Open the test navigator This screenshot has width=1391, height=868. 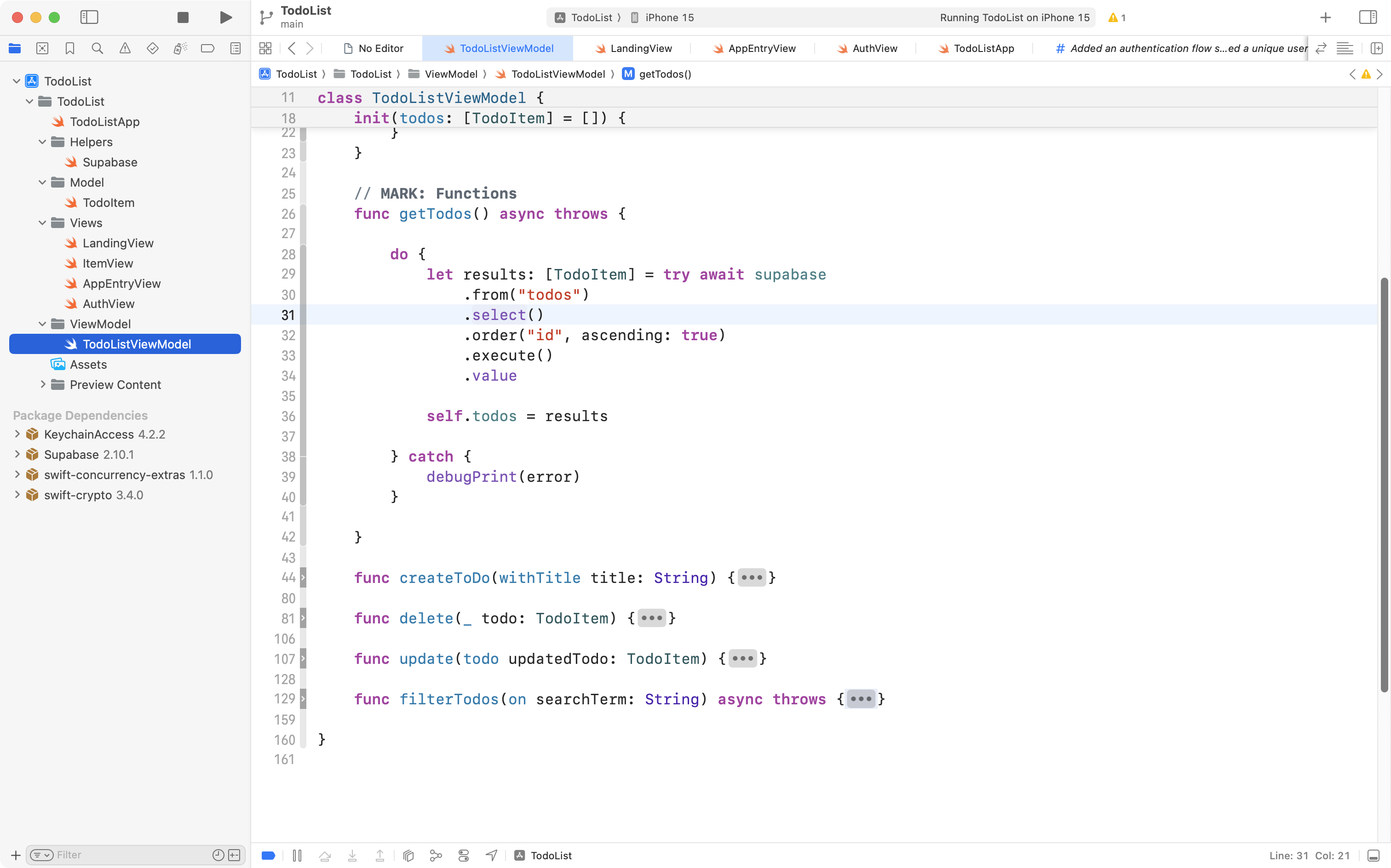pos(152,48)
